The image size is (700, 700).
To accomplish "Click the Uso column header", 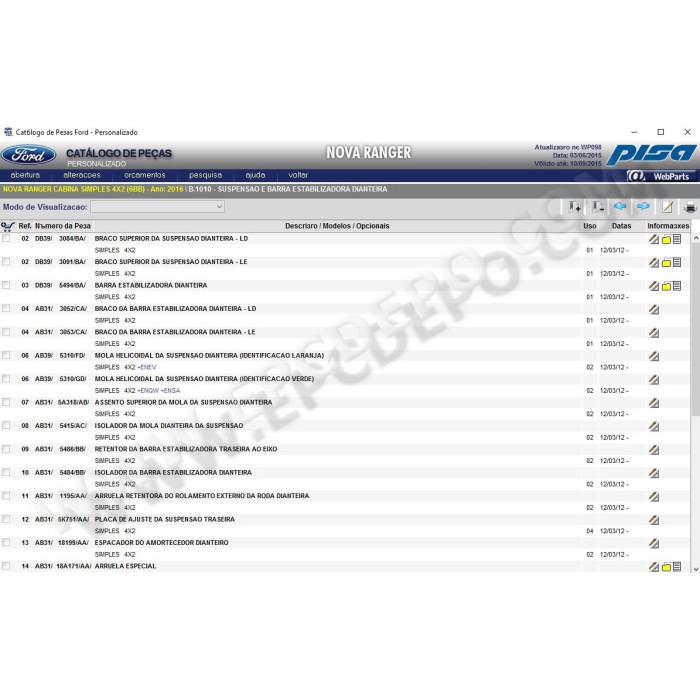I will click(590, 226).
